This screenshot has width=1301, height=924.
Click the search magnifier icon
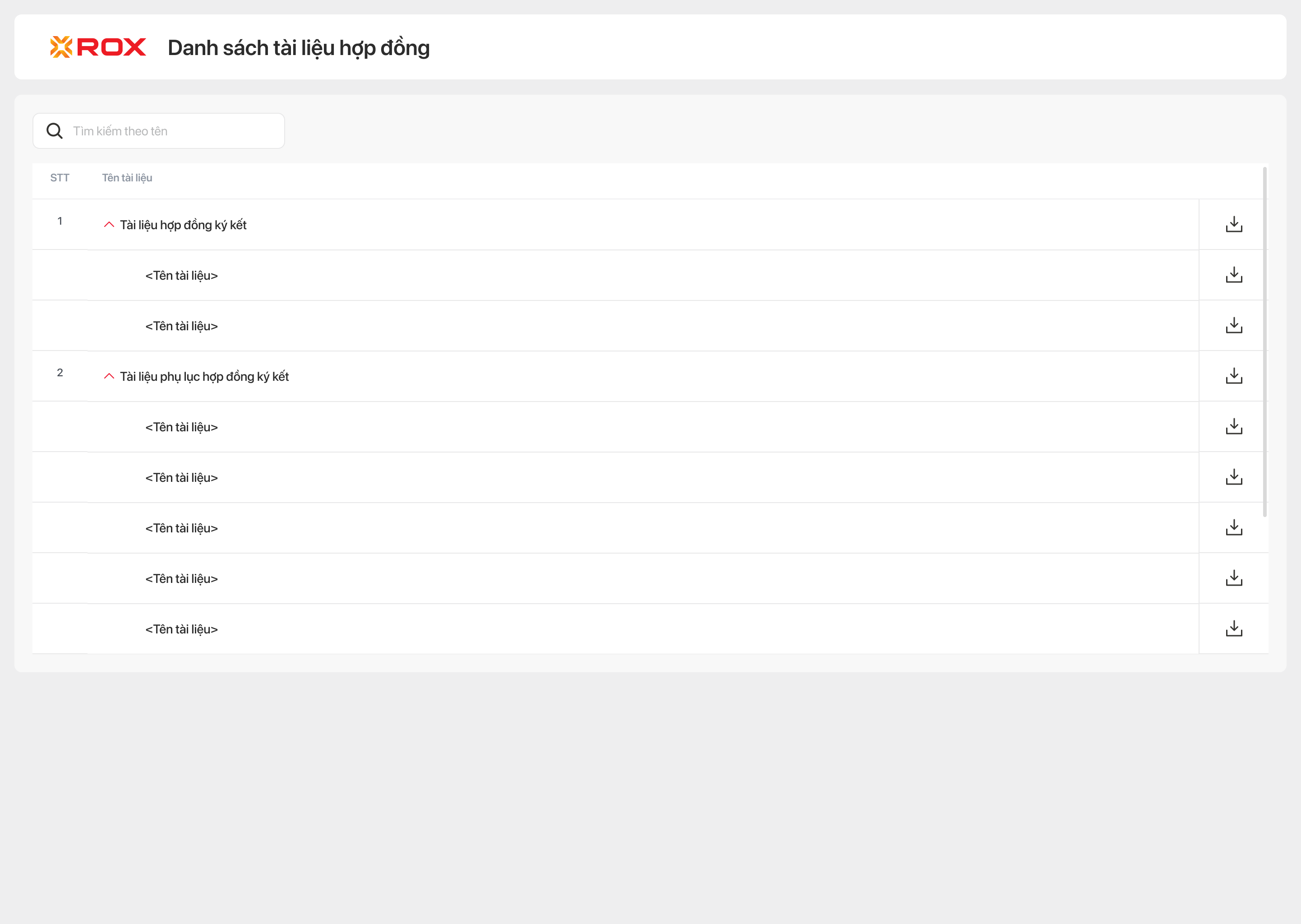[55, 131]
